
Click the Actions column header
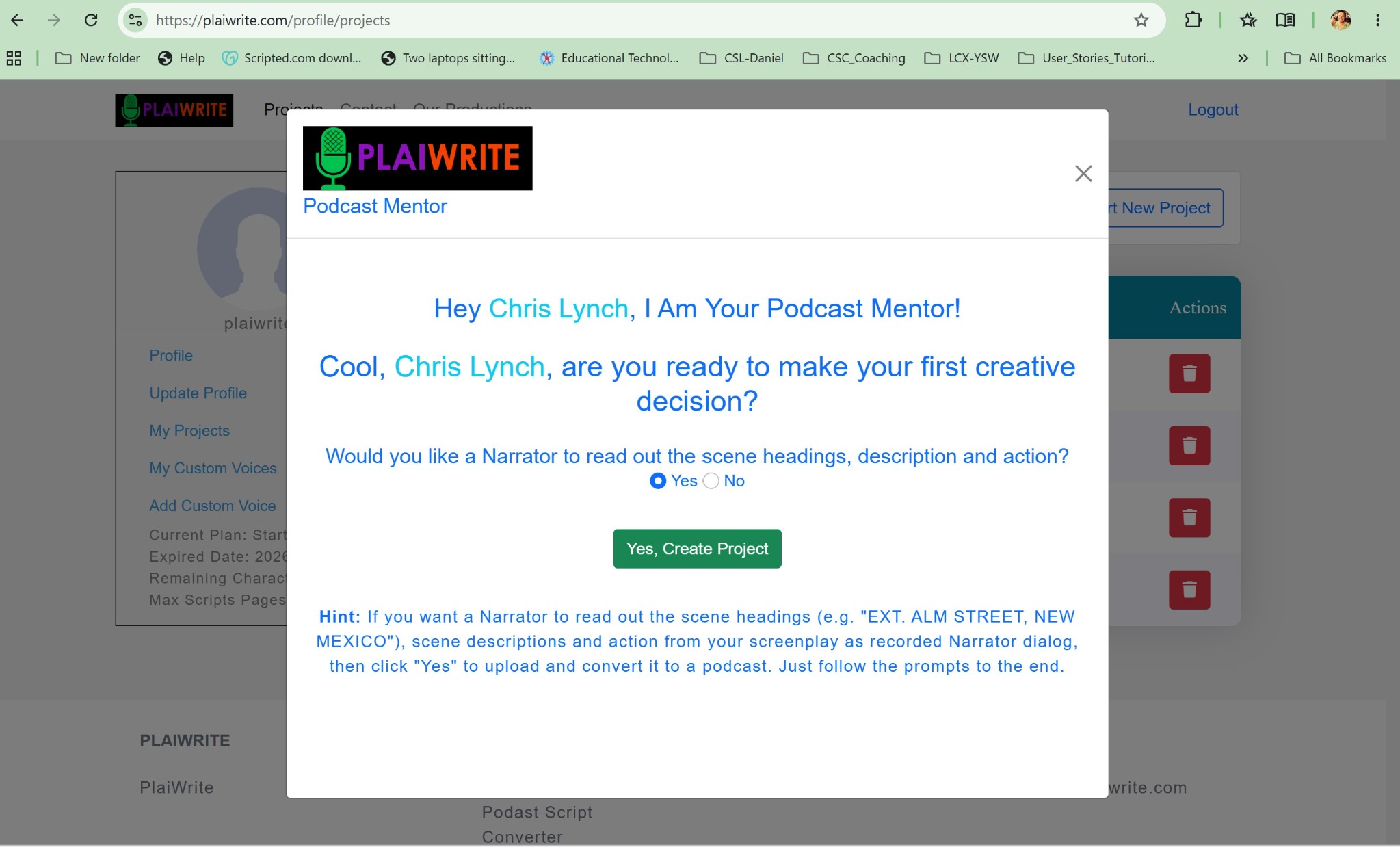1197,308
